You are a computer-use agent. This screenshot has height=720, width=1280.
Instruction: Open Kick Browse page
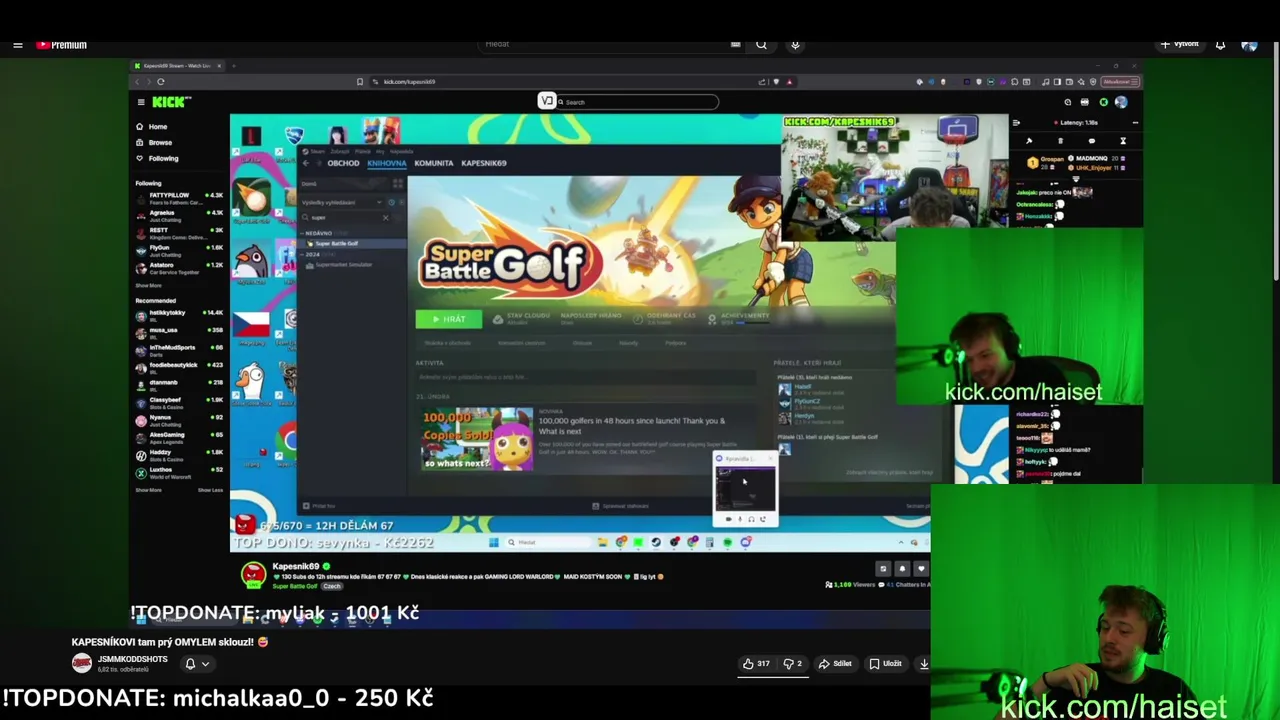[154, 143]
